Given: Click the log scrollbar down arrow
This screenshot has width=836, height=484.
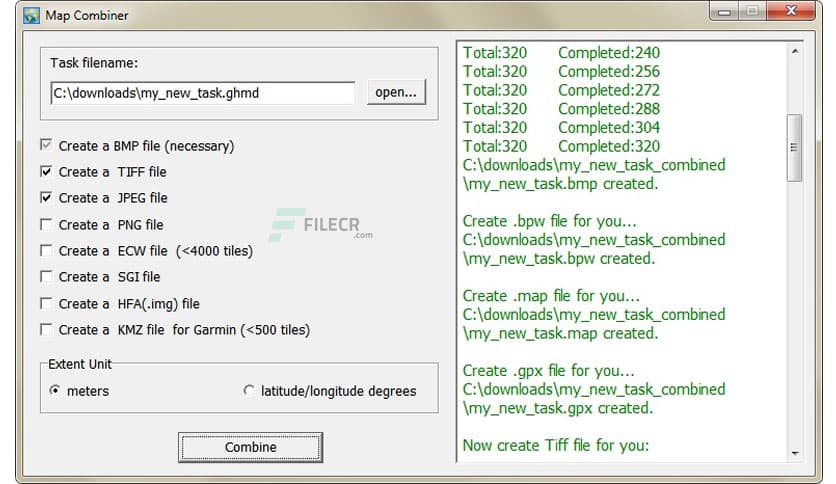Looking at the screenshot, I should (794, 453).
